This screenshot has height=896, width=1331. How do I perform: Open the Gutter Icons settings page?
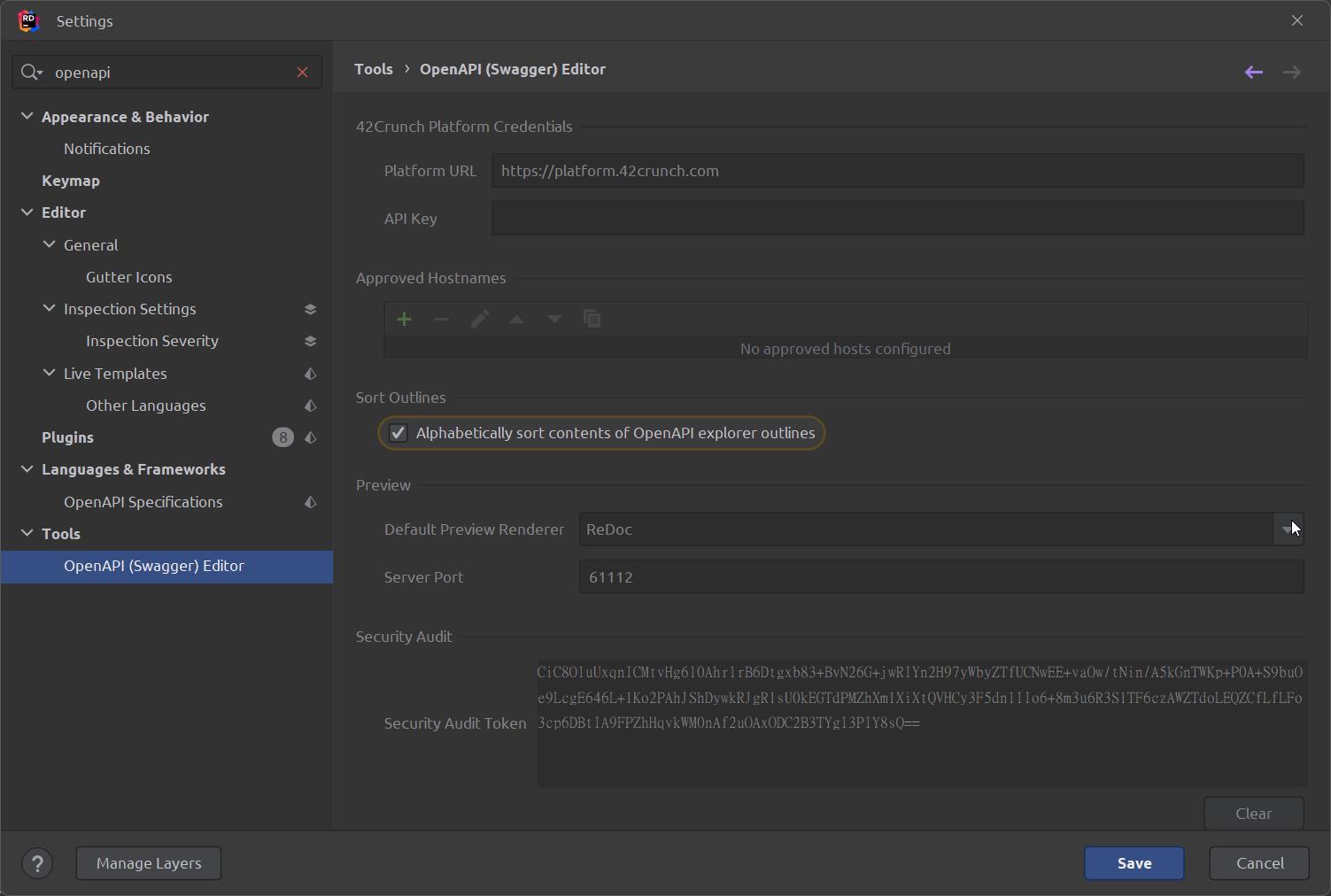[x=129, y=277]
